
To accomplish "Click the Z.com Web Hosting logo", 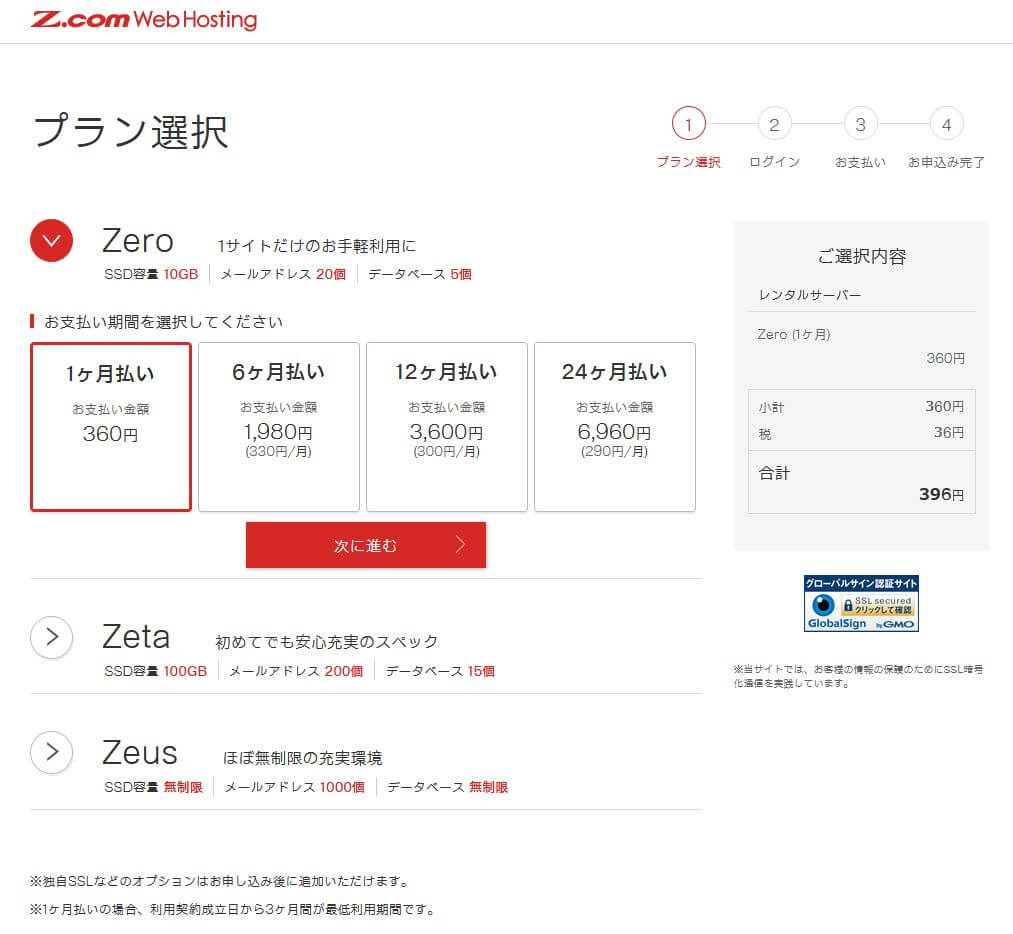I will coord(144,20).
